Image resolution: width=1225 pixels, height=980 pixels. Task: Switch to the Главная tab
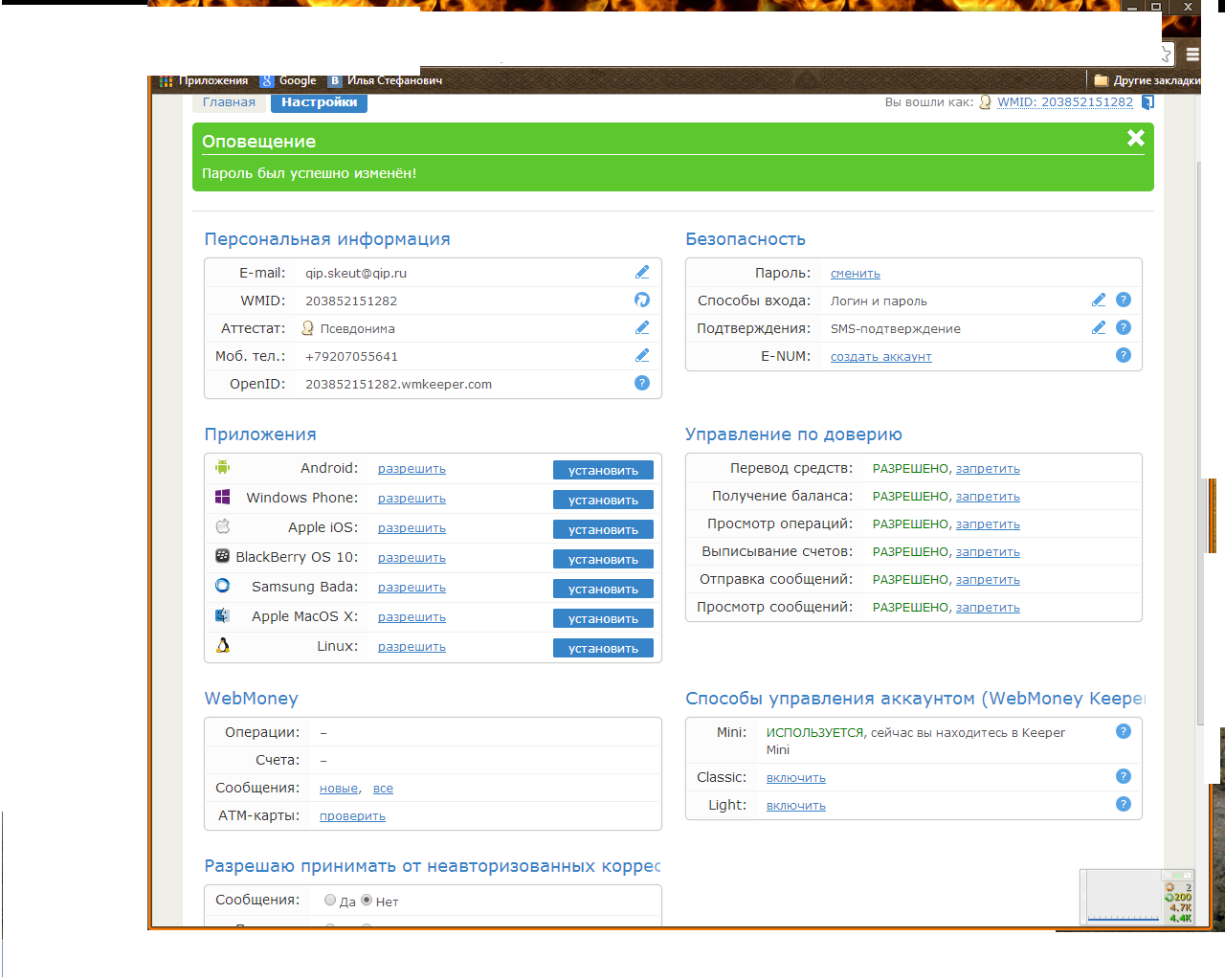pyautogui.click(x=229, y=102)
